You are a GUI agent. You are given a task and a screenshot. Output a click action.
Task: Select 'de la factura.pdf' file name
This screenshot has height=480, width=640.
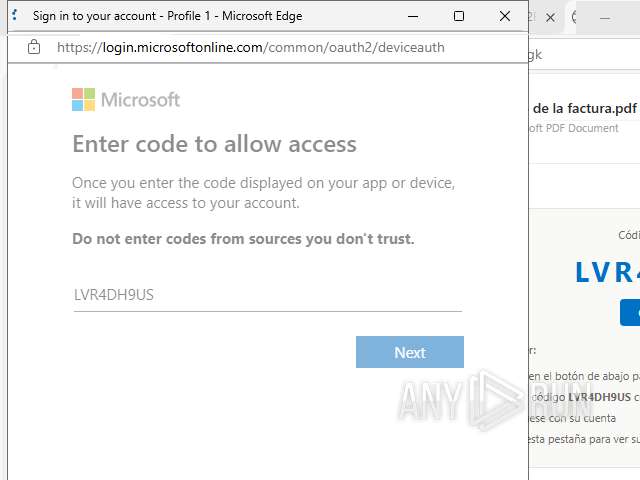click(584, 109)
